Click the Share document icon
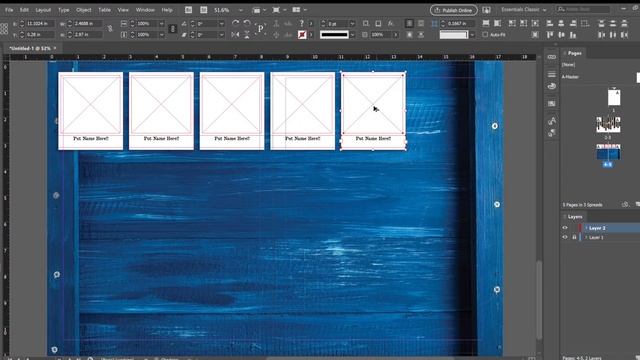The image size is (640, 360). pos(487,10)
